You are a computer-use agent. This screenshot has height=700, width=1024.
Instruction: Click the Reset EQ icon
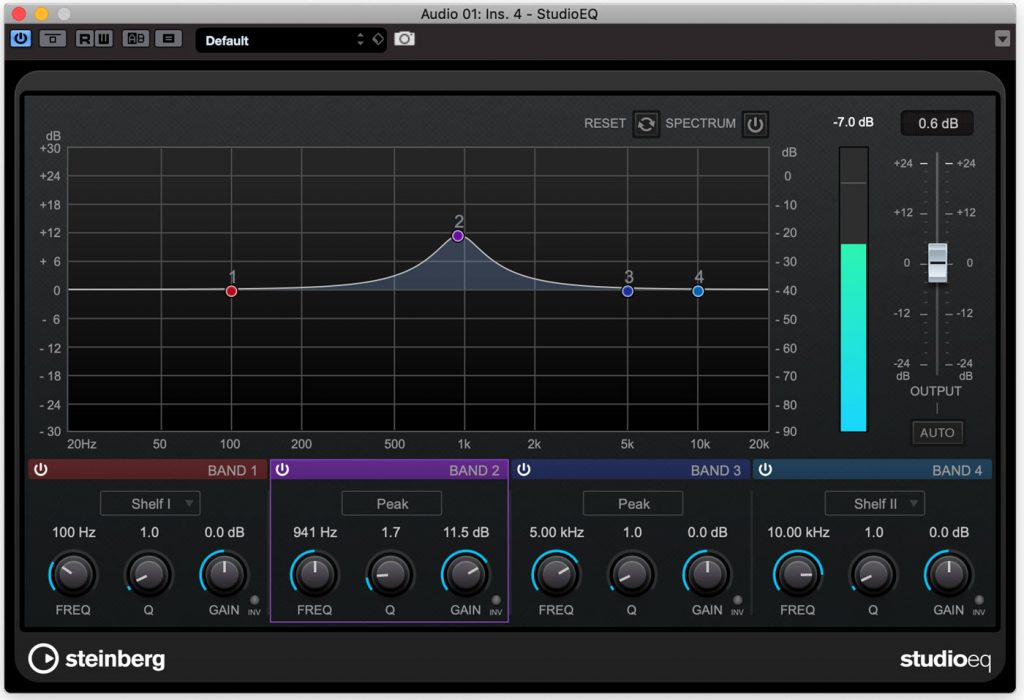click(645, 124)
